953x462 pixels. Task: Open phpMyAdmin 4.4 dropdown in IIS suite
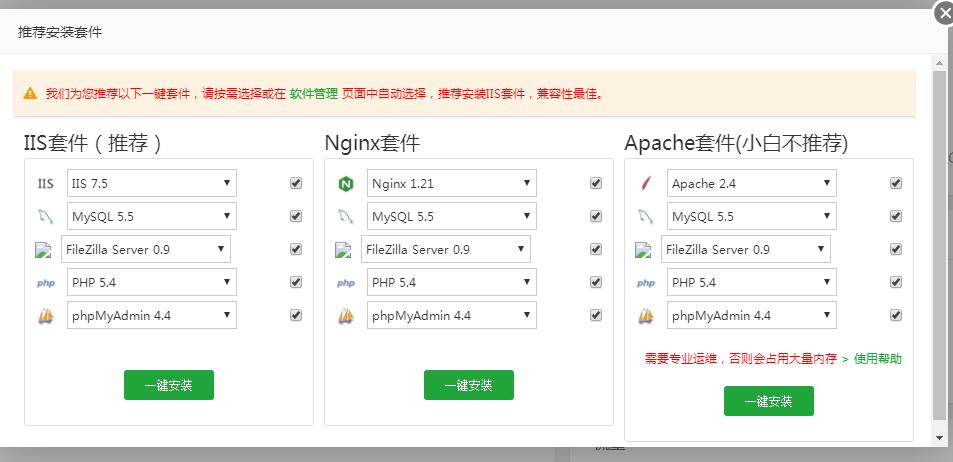151,315
